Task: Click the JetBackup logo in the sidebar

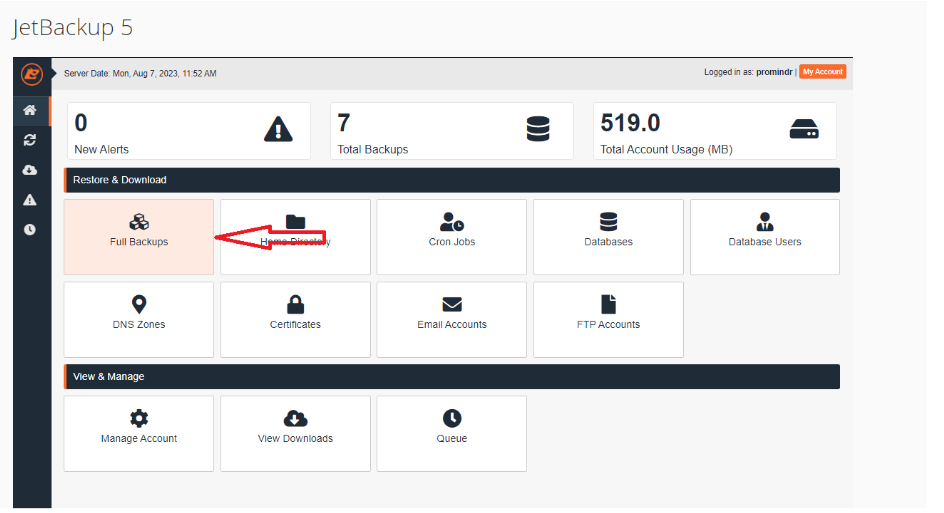Action: tap(31, 74)
